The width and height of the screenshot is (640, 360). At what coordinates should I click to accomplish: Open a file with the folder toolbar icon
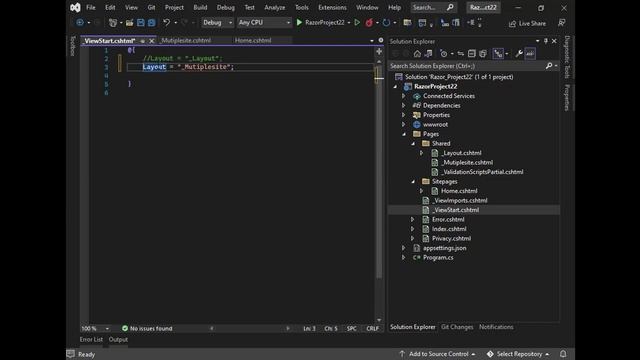[129, 23]
